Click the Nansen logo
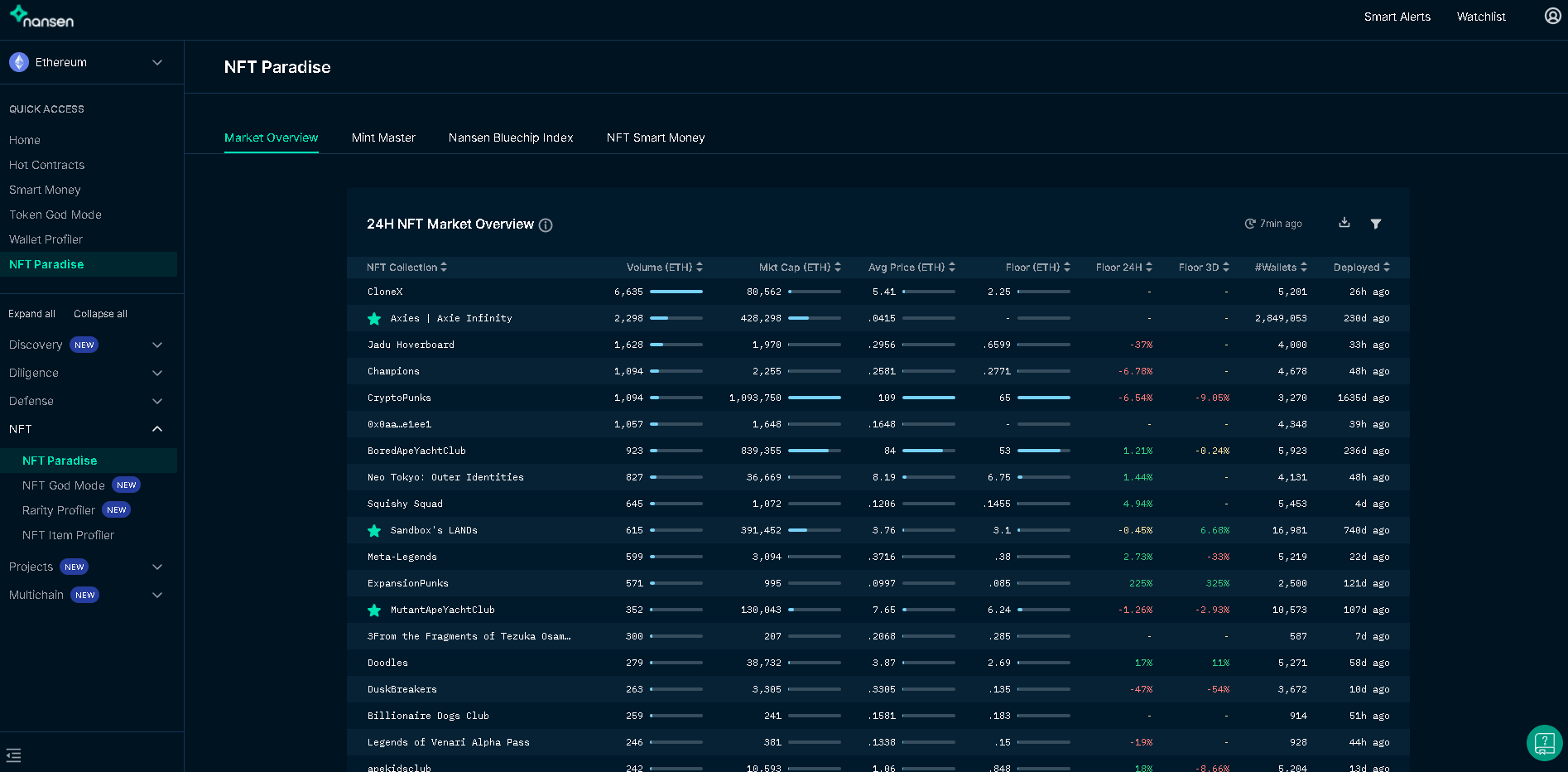Image resolution: width=1568 pixels, height=772 pixels. (41, 17)
